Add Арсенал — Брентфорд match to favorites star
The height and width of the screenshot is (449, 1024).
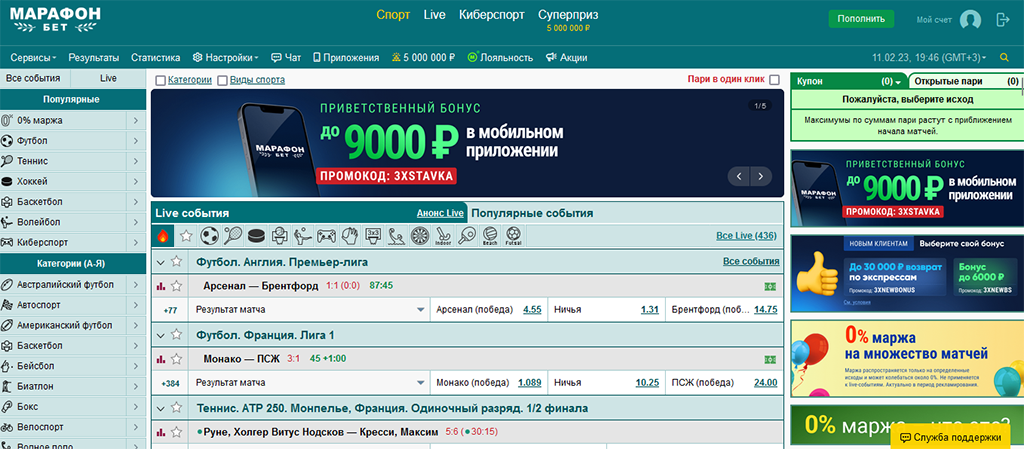point(176,286)
